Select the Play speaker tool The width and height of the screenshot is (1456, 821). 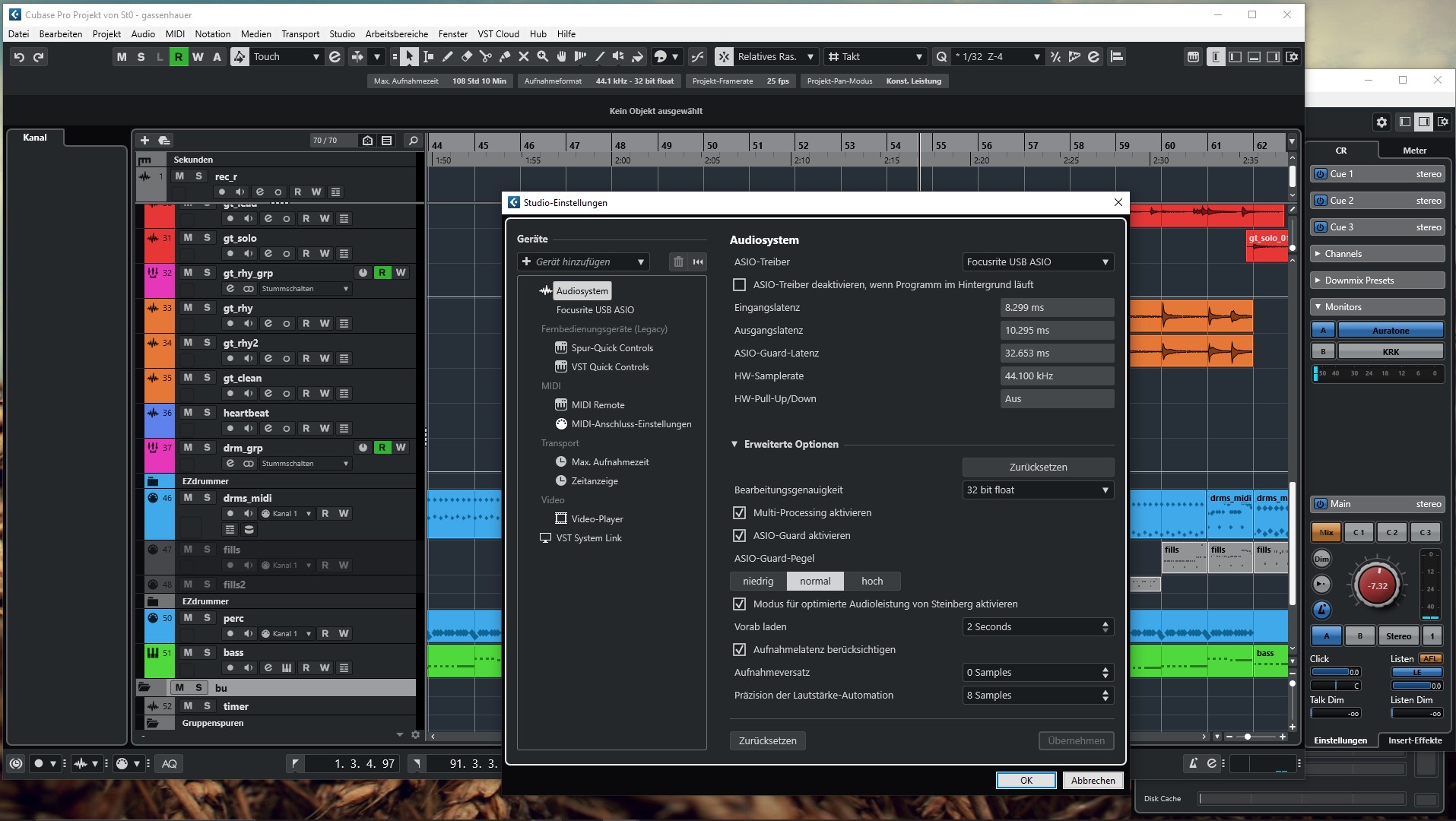click(x=619, y=57)
